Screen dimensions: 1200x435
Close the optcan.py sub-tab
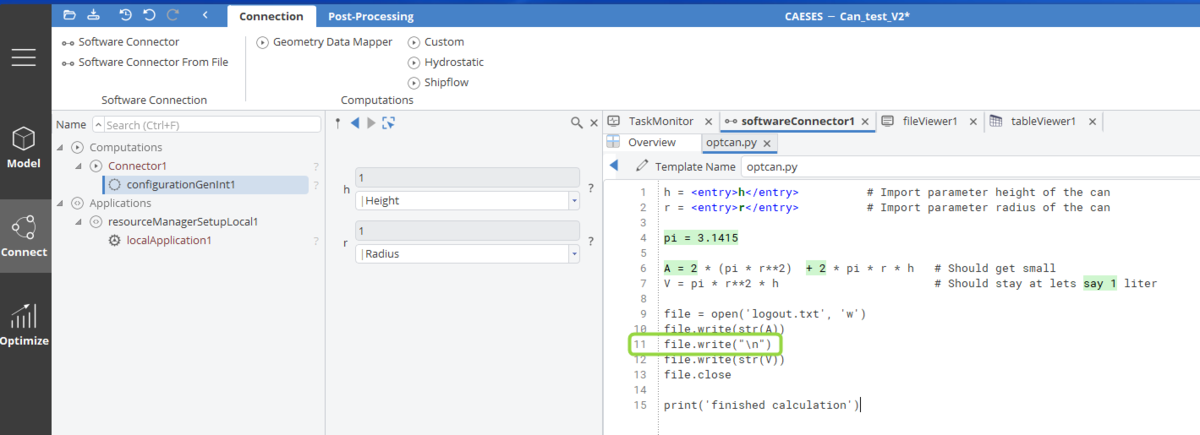coord(769,144)
